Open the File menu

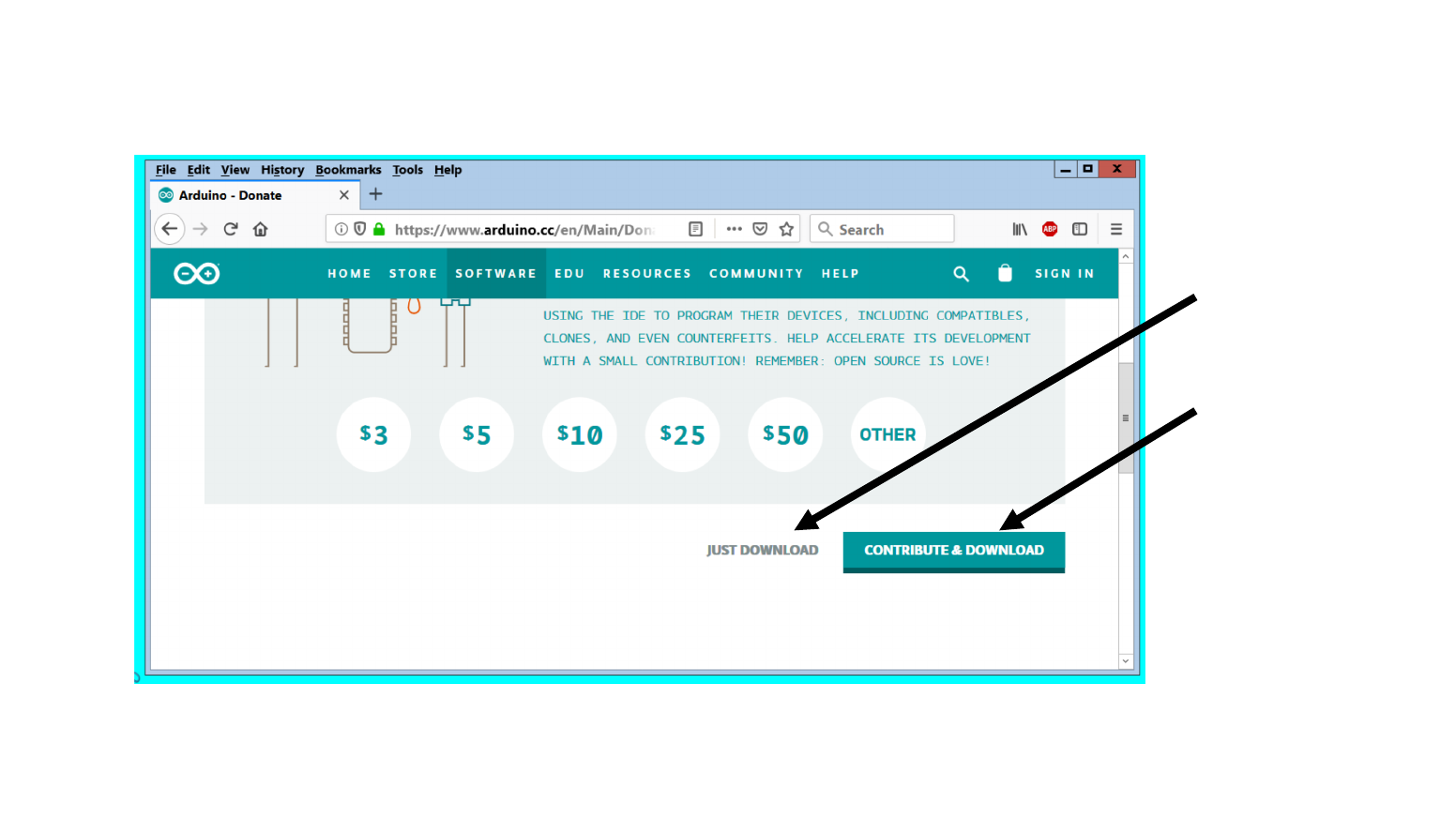[x=166, y=170]
